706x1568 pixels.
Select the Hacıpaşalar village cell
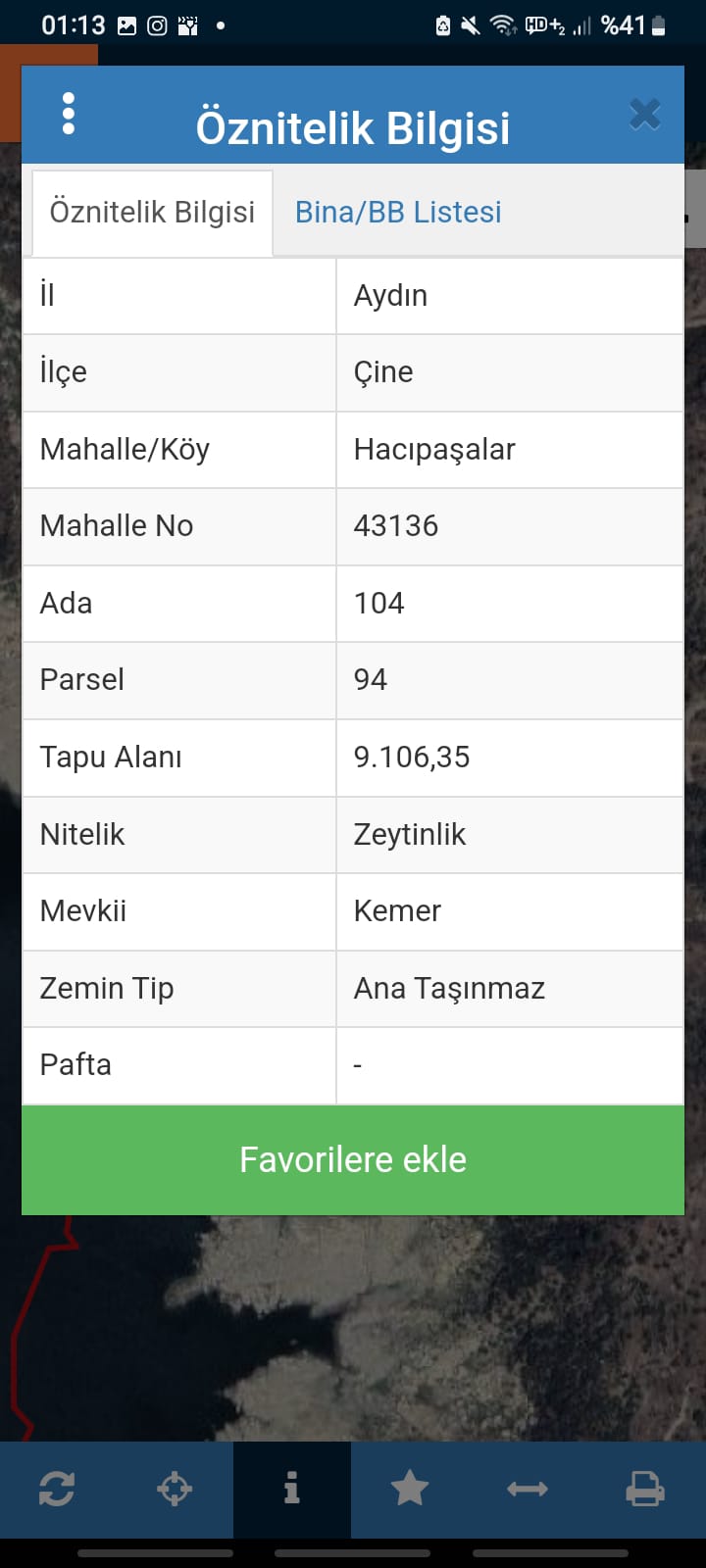coord(434,450)
